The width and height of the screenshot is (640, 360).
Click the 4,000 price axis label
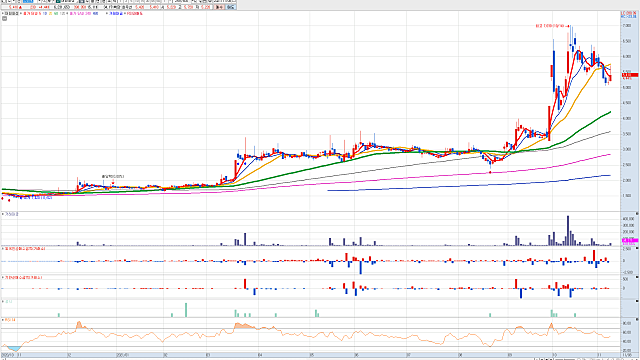(x=627, y=118)
